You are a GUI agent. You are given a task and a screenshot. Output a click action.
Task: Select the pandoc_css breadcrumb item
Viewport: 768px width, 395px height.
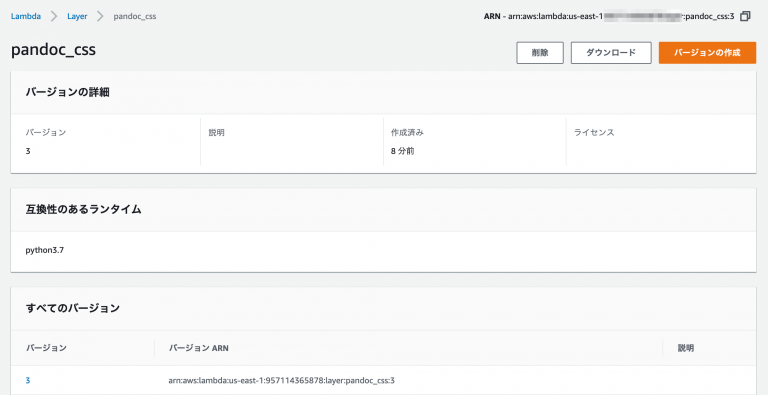135,16
